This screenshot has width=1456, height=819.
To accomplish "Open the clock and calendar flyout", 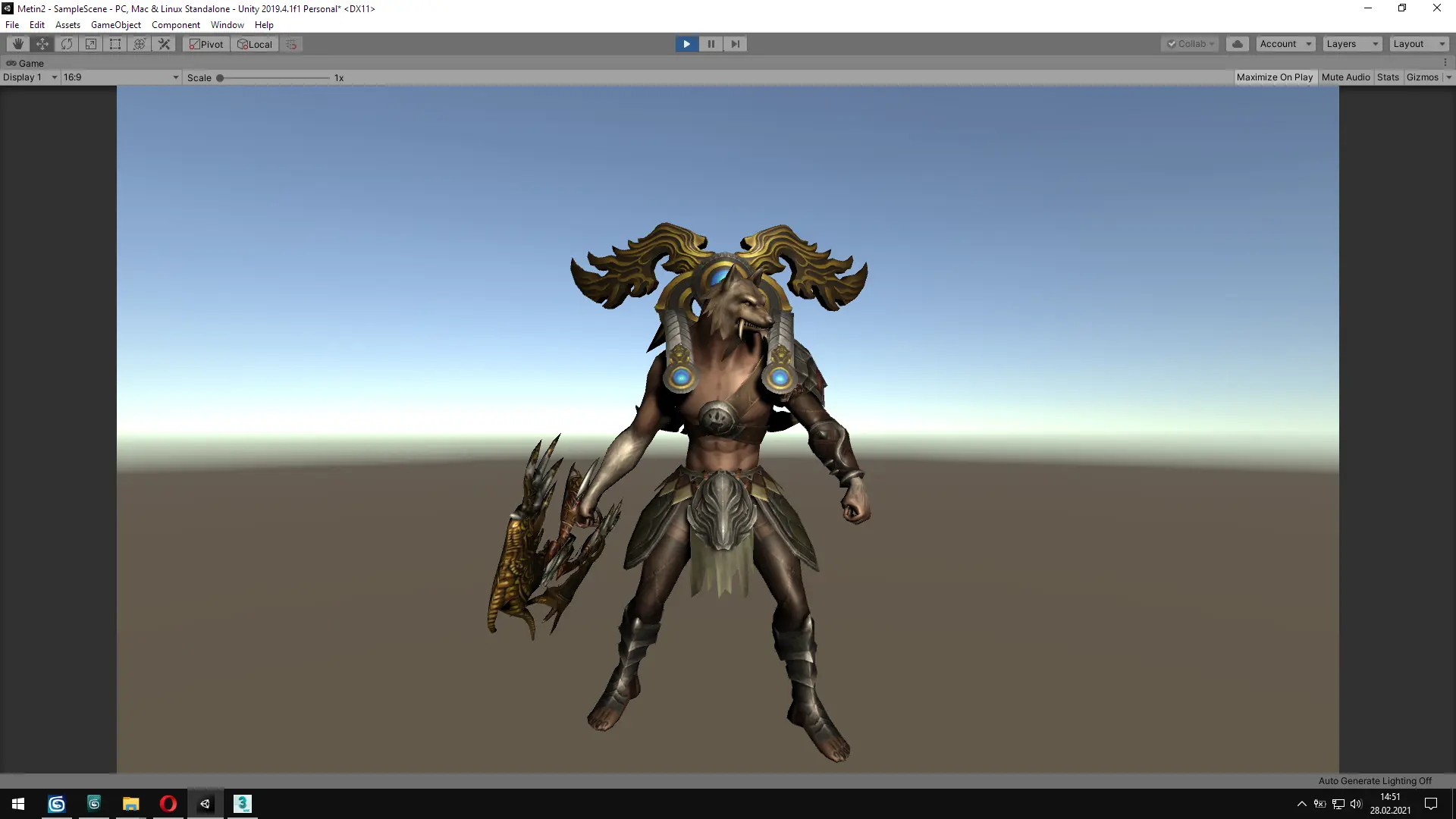I will [x=1390, y=804].
